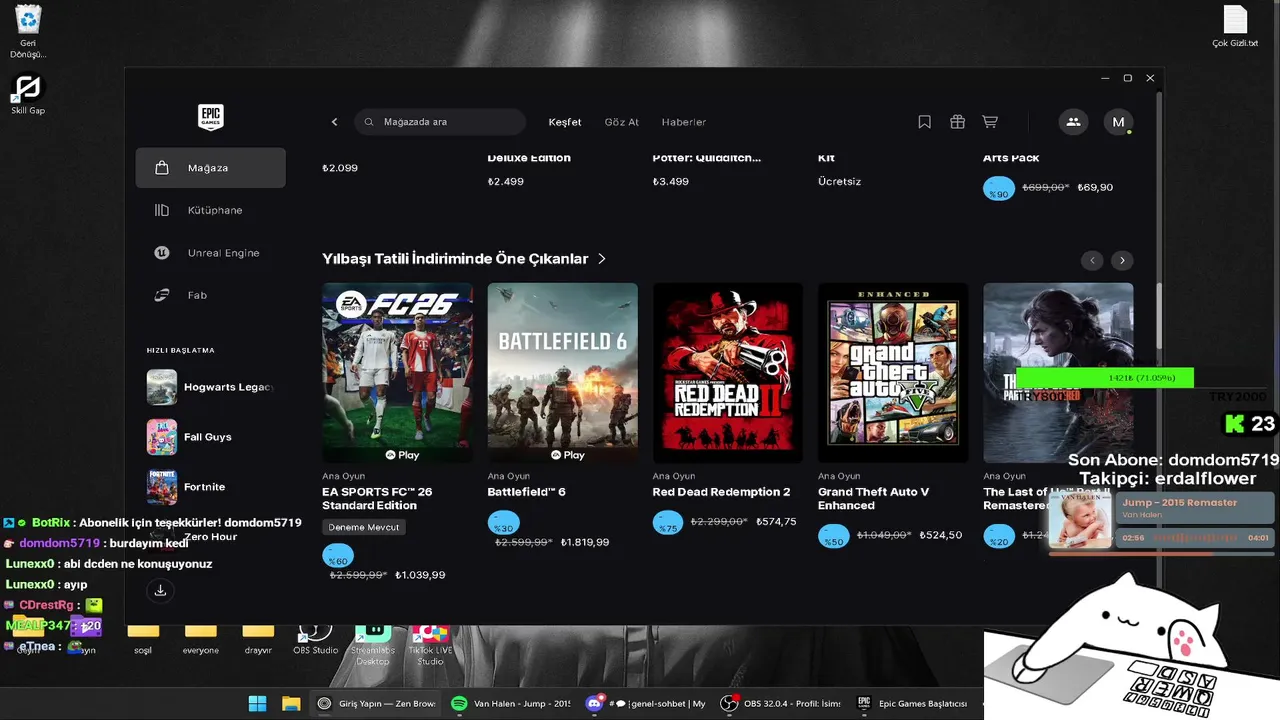Open the TikTok LIVE Studio shortcut

pos(430,645)
